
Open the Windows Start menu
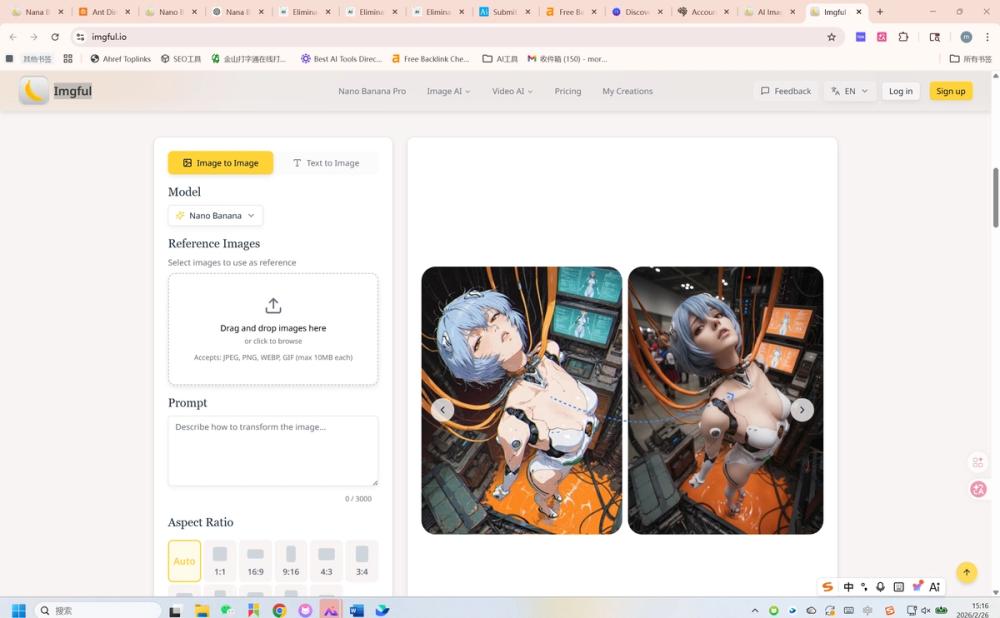pos(18,610)
